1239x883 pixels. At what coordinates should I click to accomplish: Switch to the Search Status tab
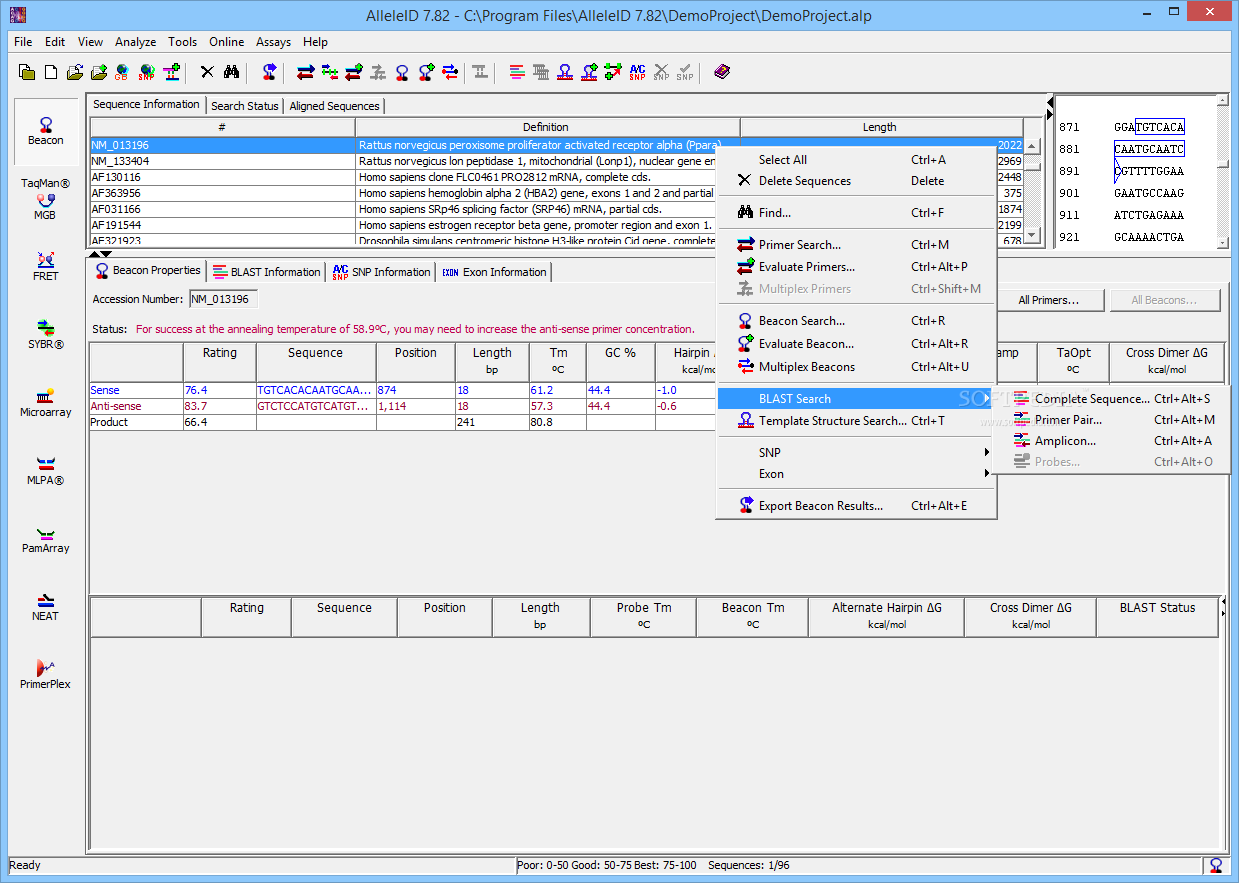244,106
